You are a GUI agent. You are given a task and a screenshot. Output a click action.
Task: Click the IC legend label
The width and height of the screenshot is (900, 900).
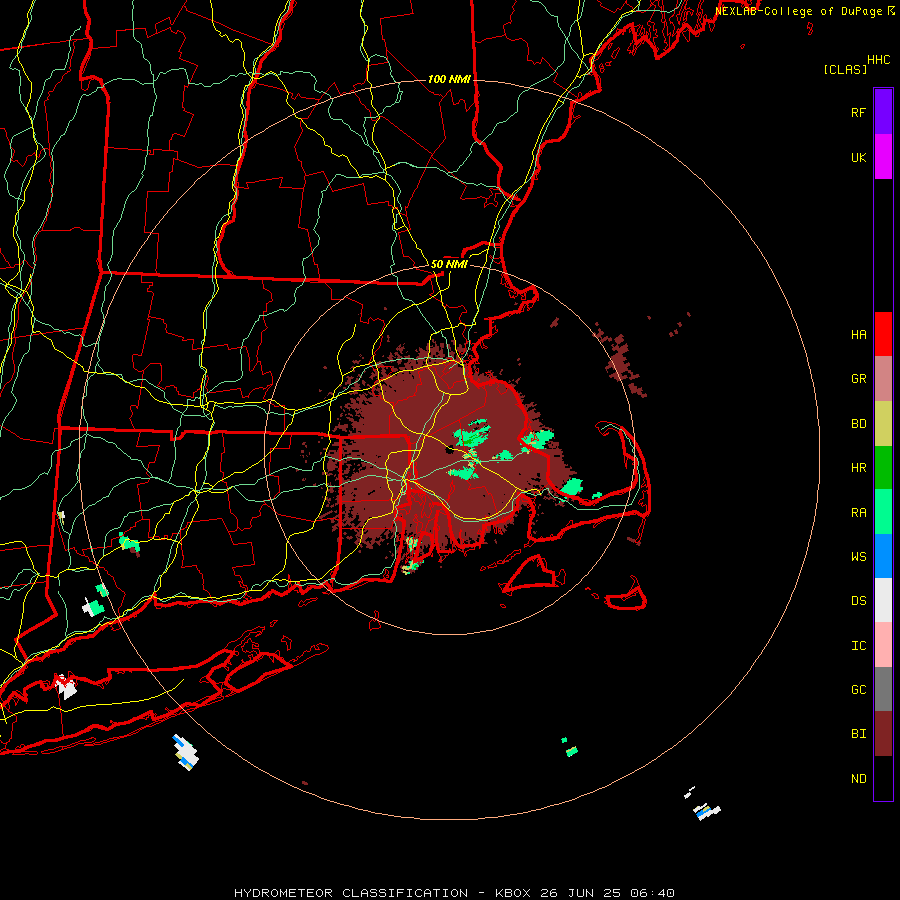click(x=859, y=645)
